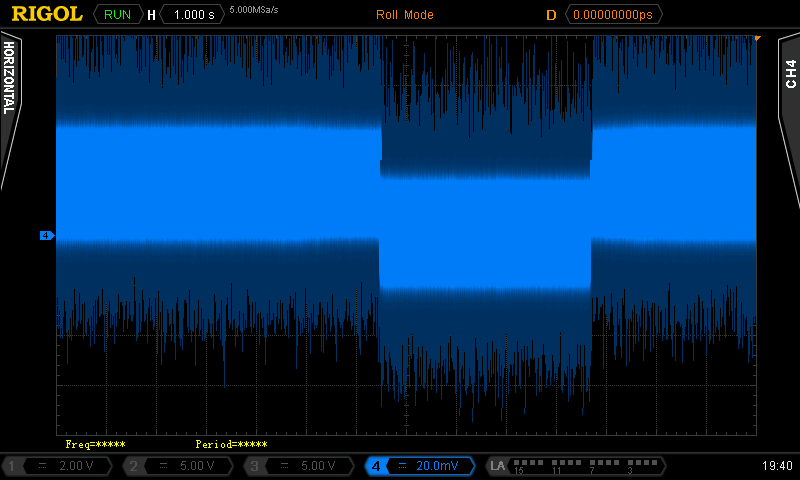The image size is (800, 480).
Task: Select channel 3 with 5.00 V scale
Action: tap(299, 466)
